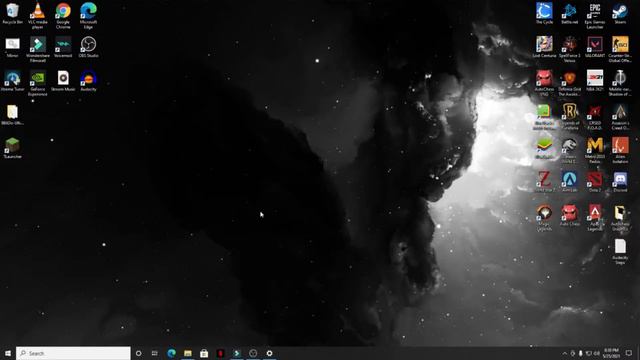The image size is (640, 360).
Task: Select the Audacity Steps text file
Action: tap(620, 252)
